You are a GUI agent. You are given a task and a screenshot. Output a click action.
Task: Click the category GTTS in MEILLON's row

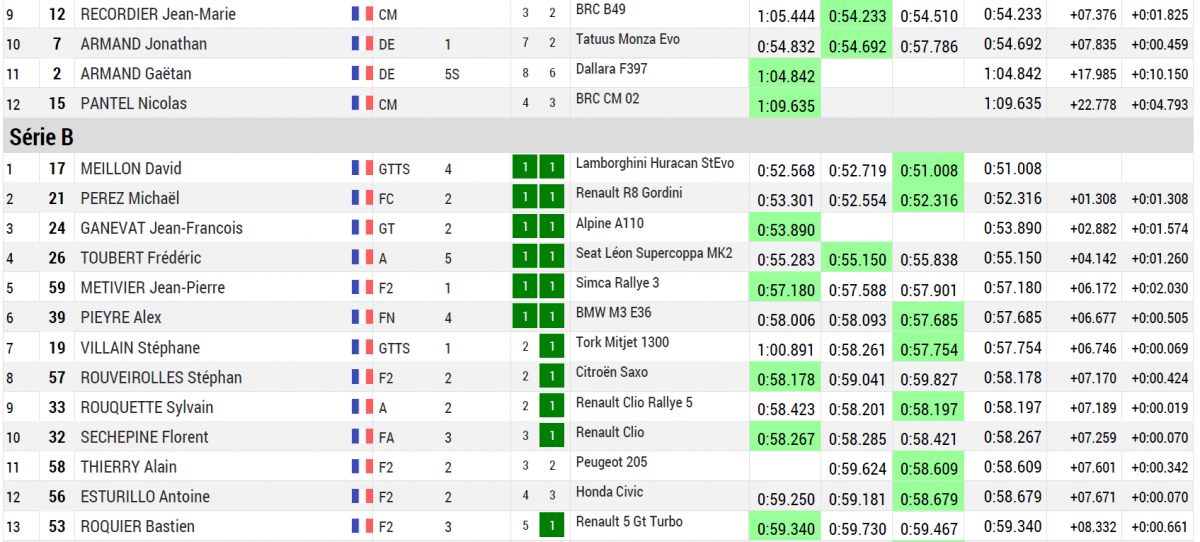point(394,170)
